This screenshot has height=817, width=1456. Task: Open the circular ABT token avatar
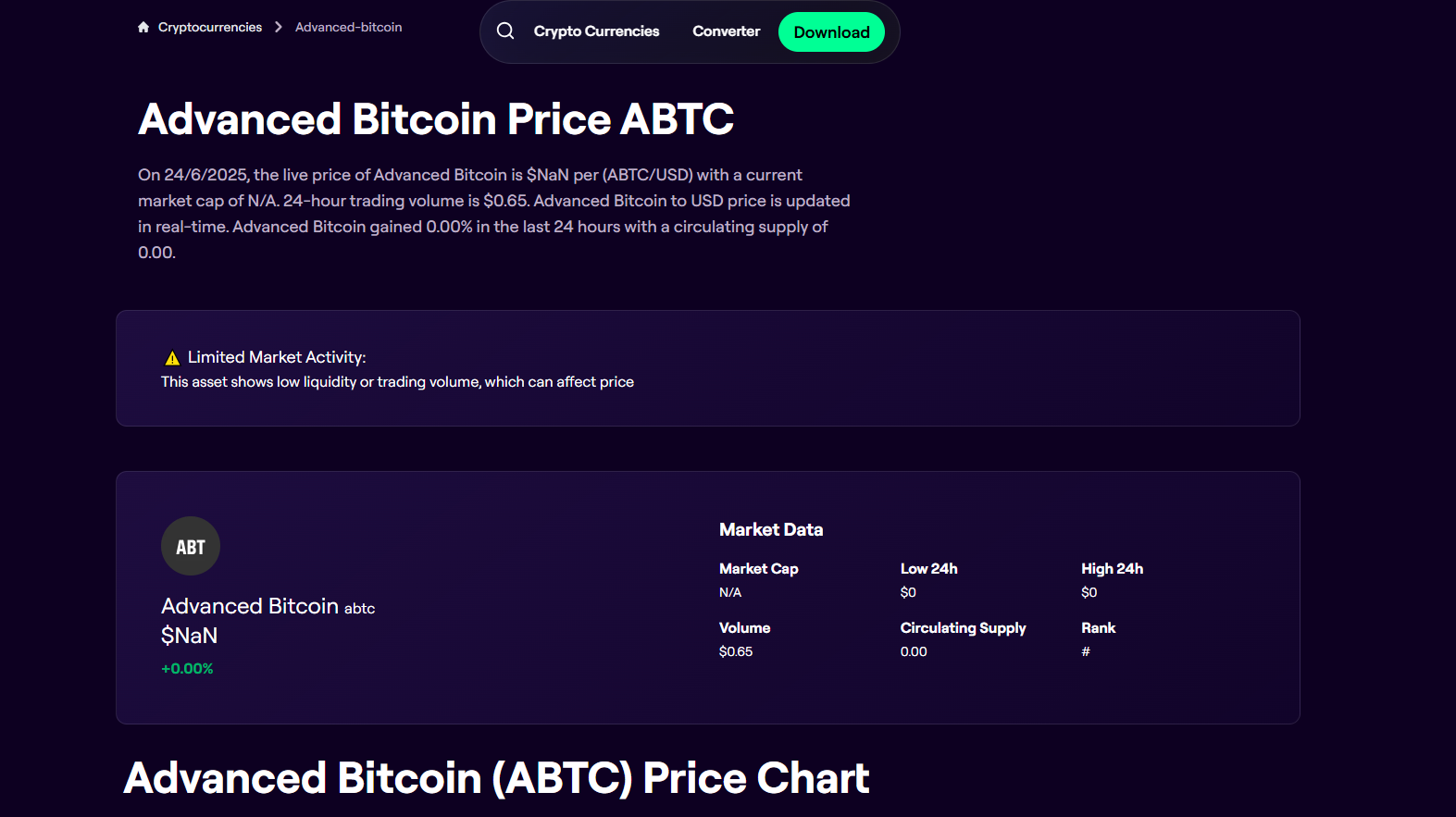190,546
